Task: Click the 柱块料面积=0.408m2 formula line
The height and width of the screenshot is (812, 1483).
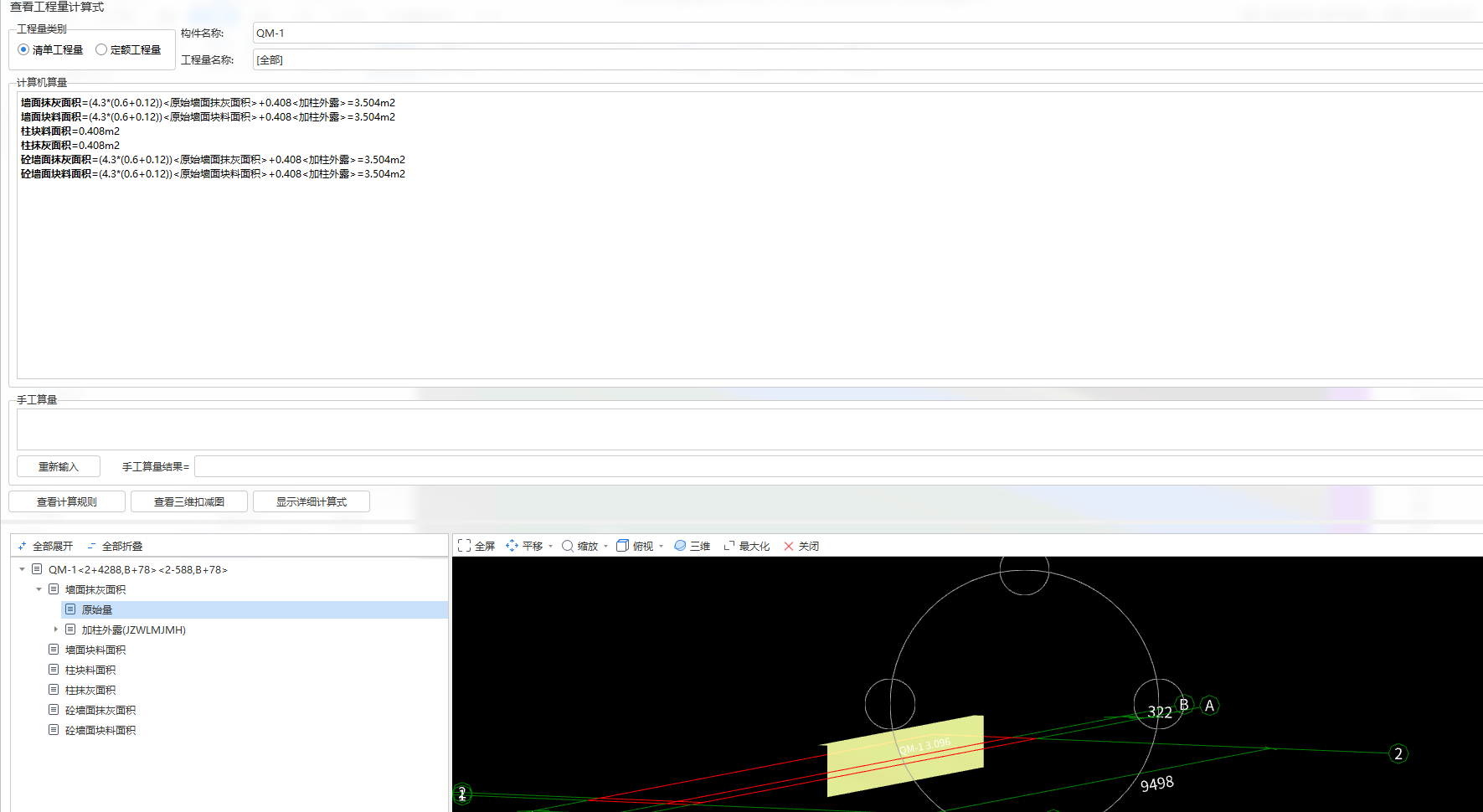Action: pos(70,131)
